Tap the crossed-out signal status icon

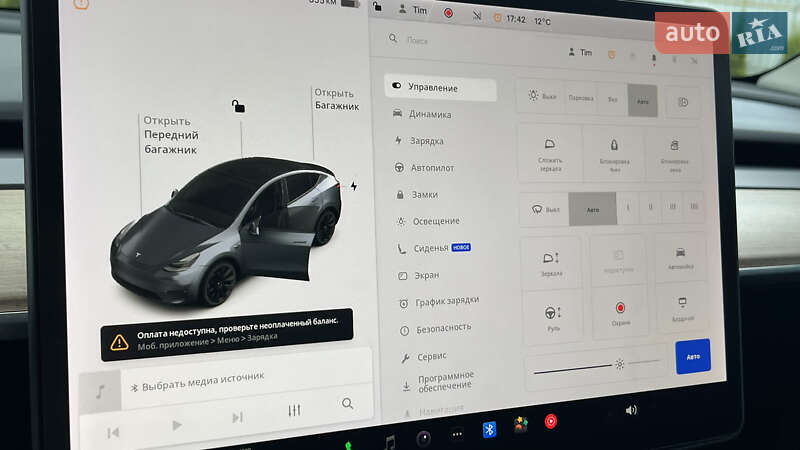point(477,16)
